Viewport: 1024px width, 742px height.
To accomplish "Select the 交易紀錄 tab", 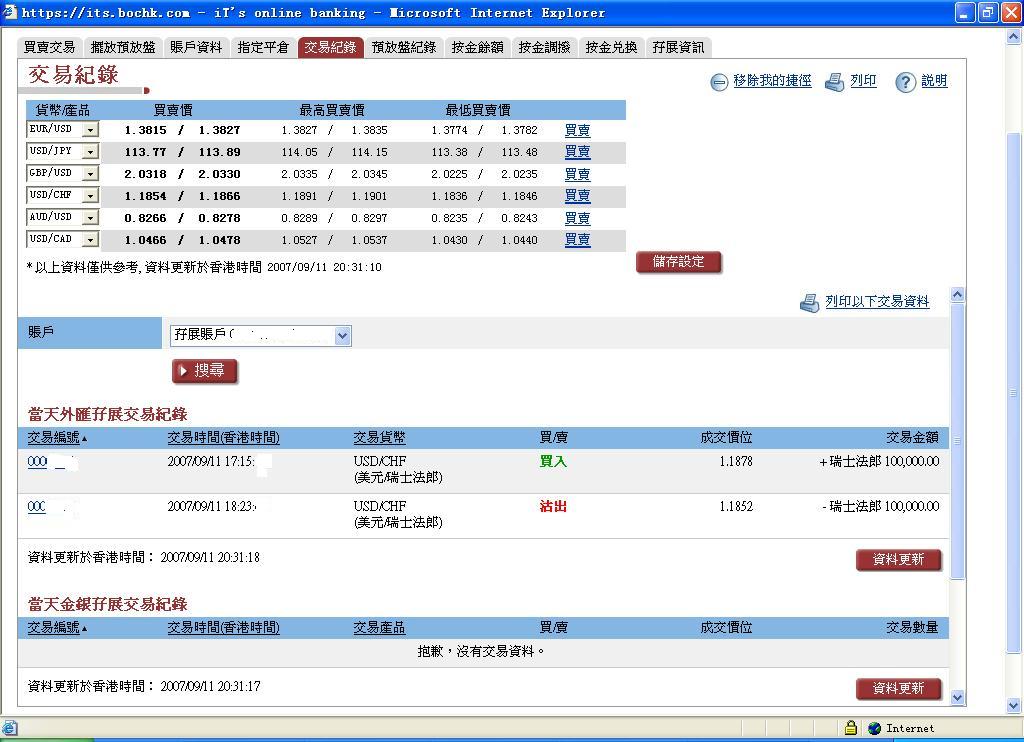I will 330,47.
